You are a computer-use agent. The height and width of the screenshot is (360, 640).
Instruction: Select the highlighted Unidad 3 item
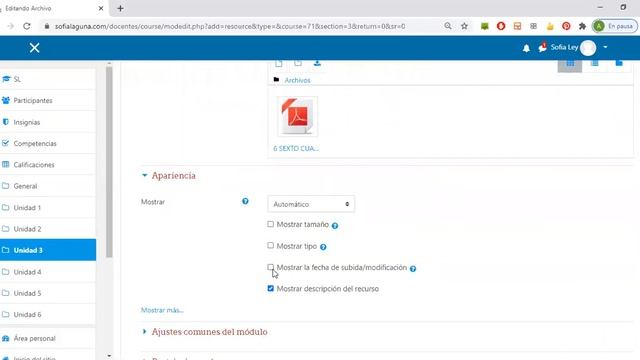point(48,250)
